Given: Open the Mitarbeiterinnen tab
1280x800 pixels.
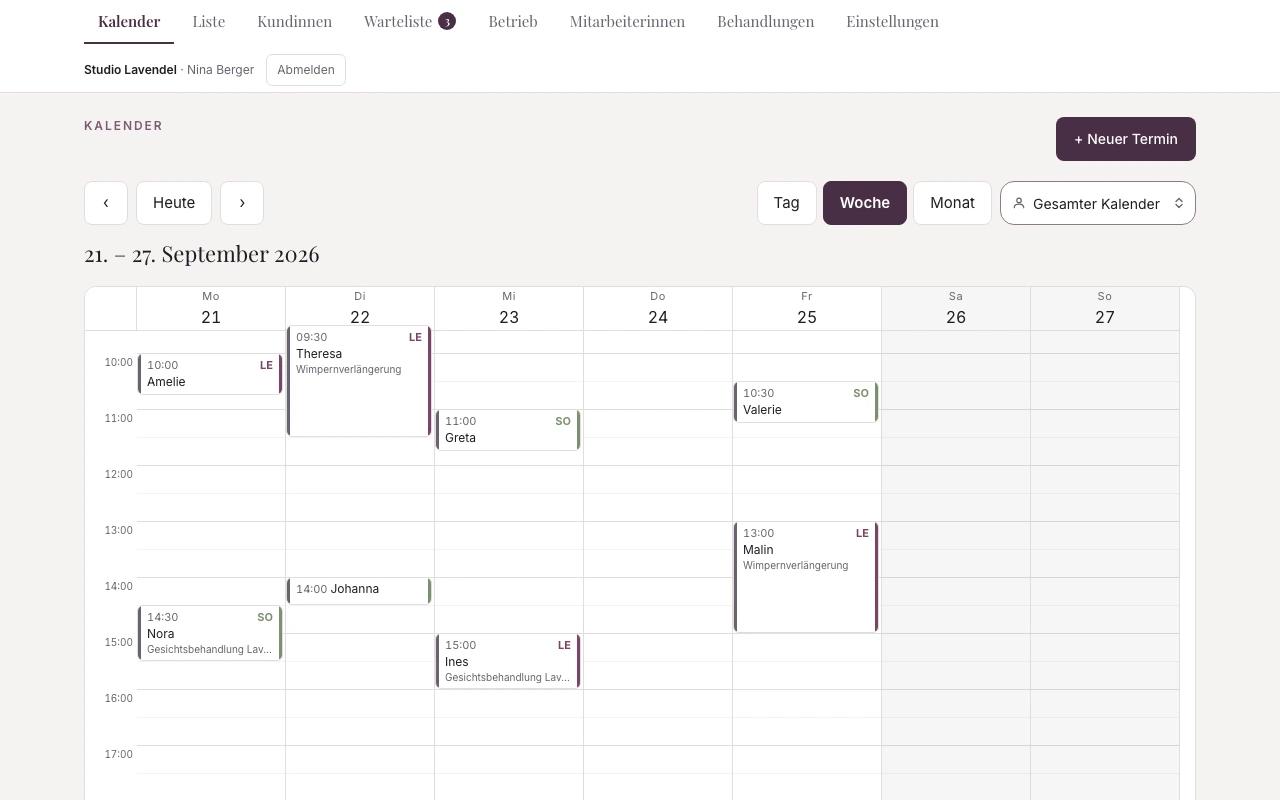Looking at the screenshot, I should pyautogui.click(x=627, y=21).
